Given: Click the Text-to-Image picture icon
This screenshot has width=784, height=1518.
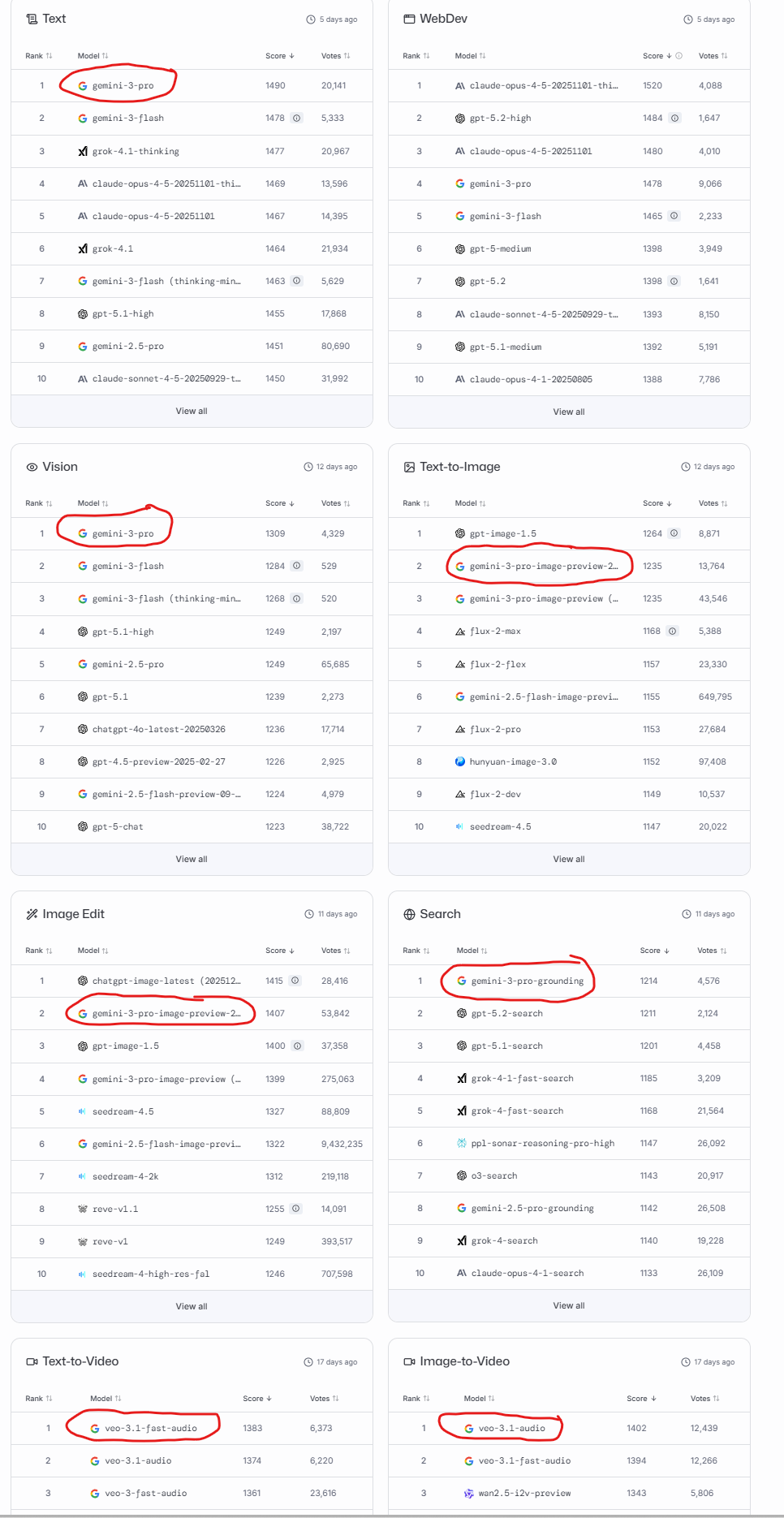Looking at the screenshot, I should (x=409, y=467).
